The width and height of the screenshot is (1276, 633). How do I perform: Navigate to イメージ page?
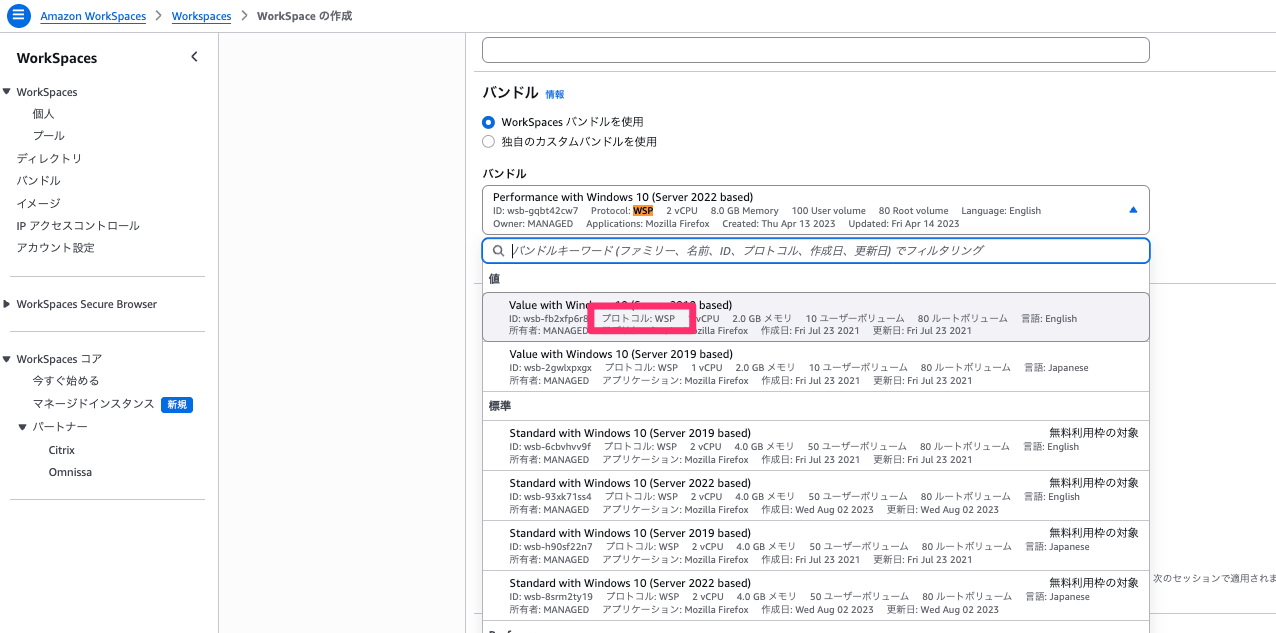(x=38, y=203)
